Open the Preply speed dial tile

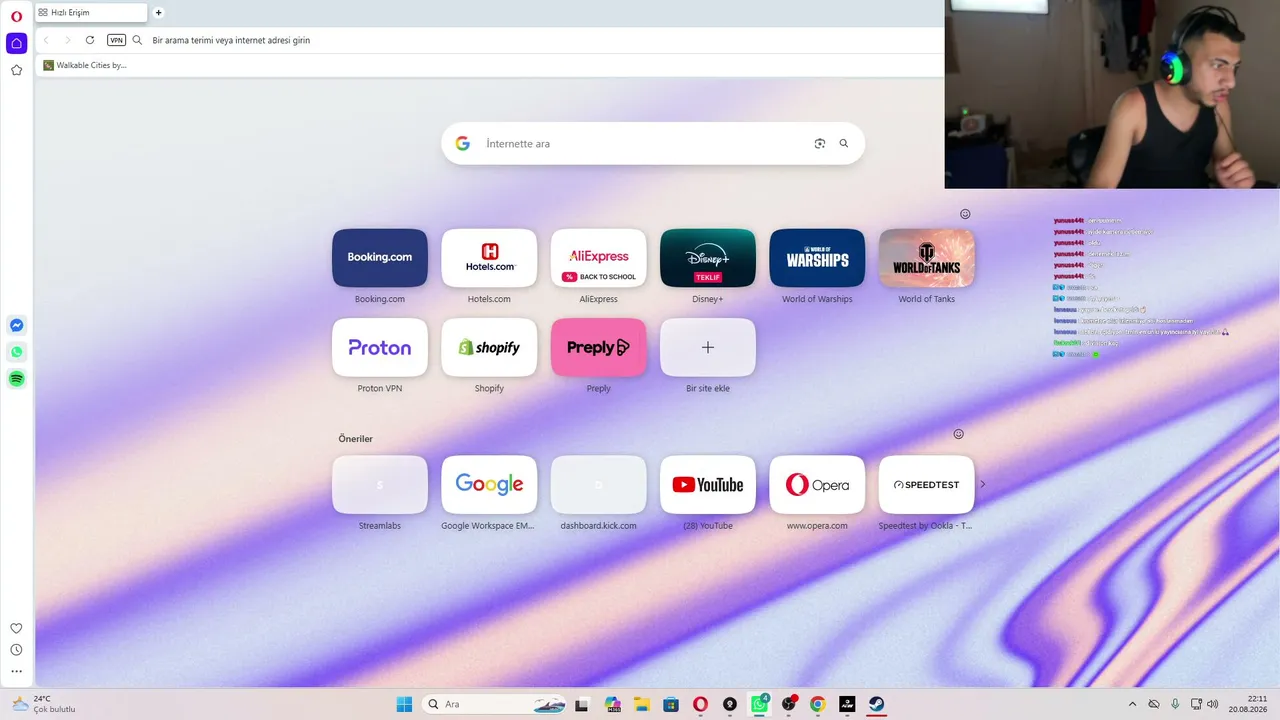(598, 347)
